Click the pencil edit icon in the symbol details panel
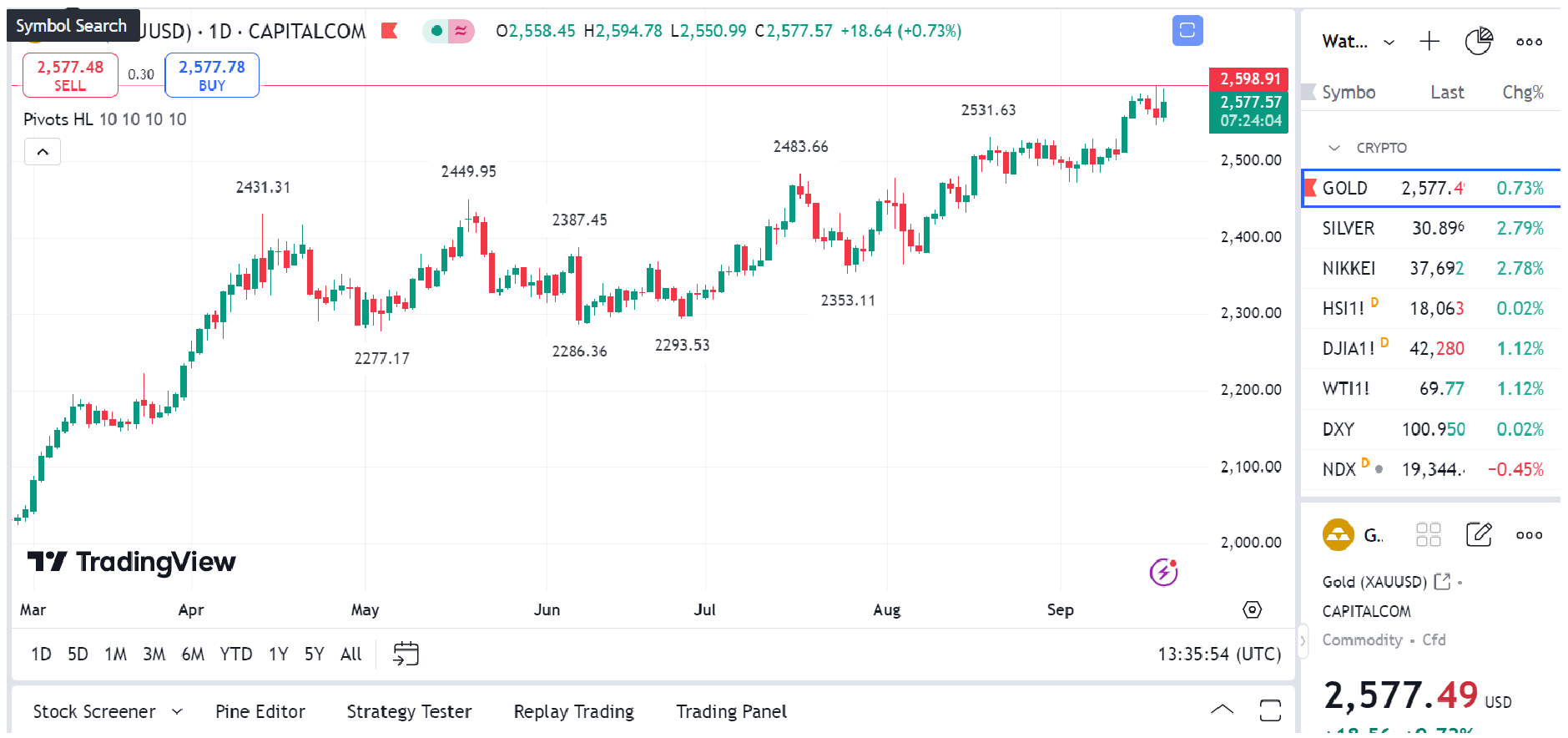This screenshot has height=738, width=1568. click(1478, 534)
